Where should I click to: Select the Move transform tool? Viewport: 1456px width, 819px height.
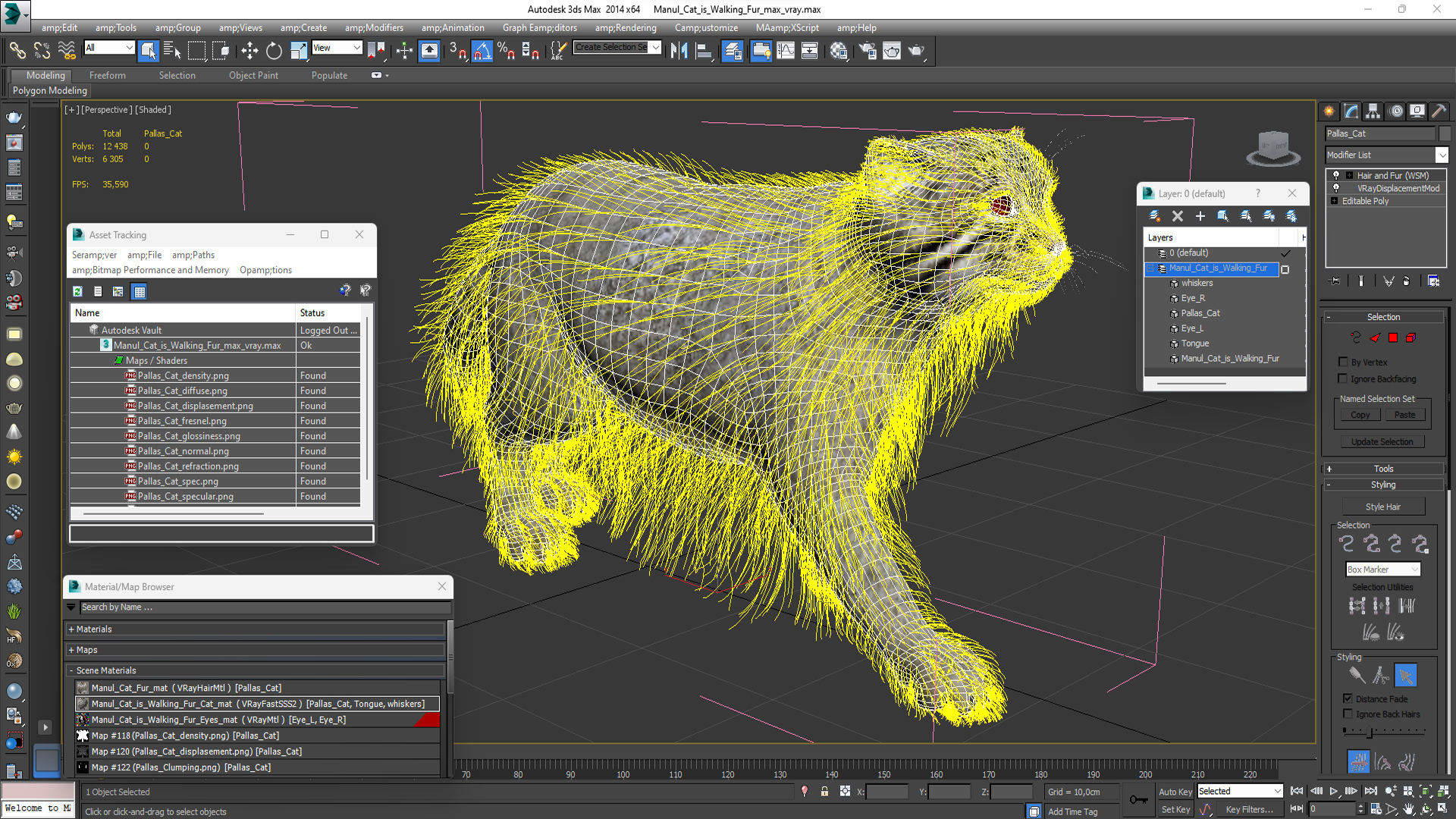coord(249,51)
